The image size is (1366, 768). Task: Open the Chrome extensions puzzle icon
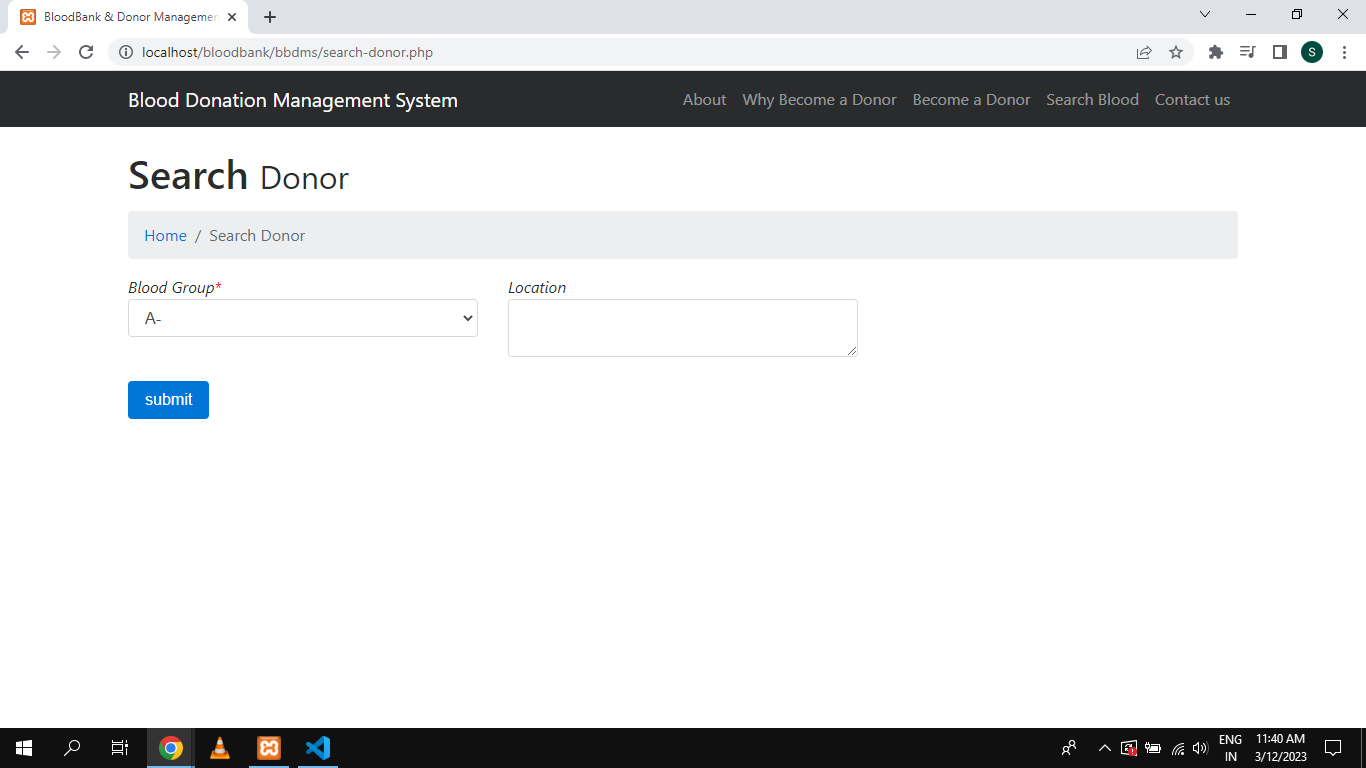1215,51
